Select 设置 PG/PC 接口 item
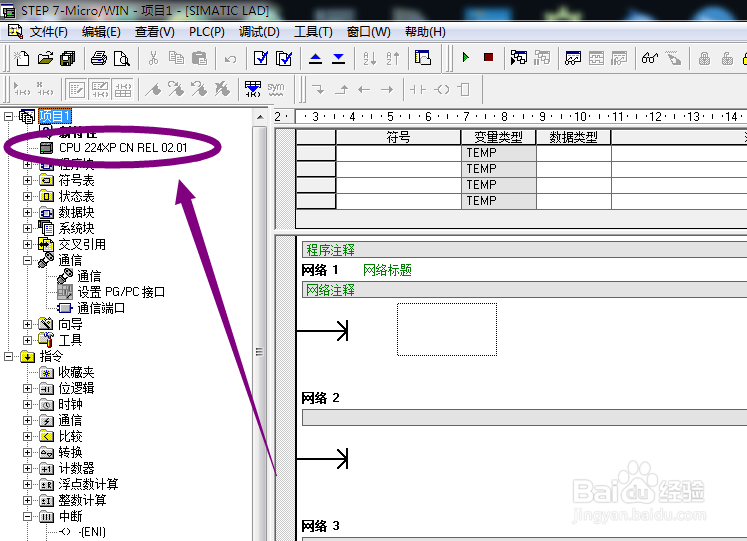The height and width of the screenshot is (541, 747). pyautogui.click(x=121, y=292)
